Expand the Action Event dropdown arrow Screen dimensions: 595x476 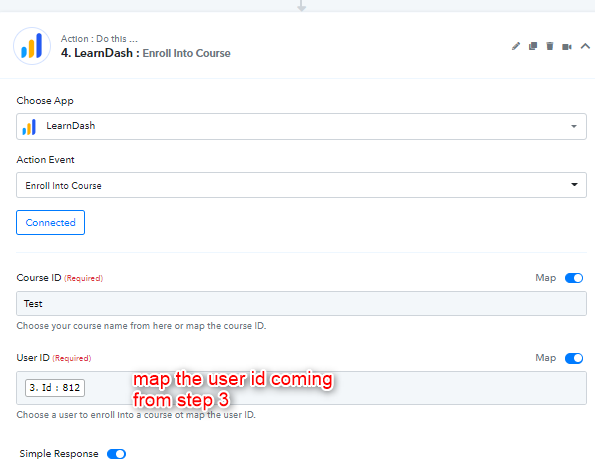click(x=574, y=184)
